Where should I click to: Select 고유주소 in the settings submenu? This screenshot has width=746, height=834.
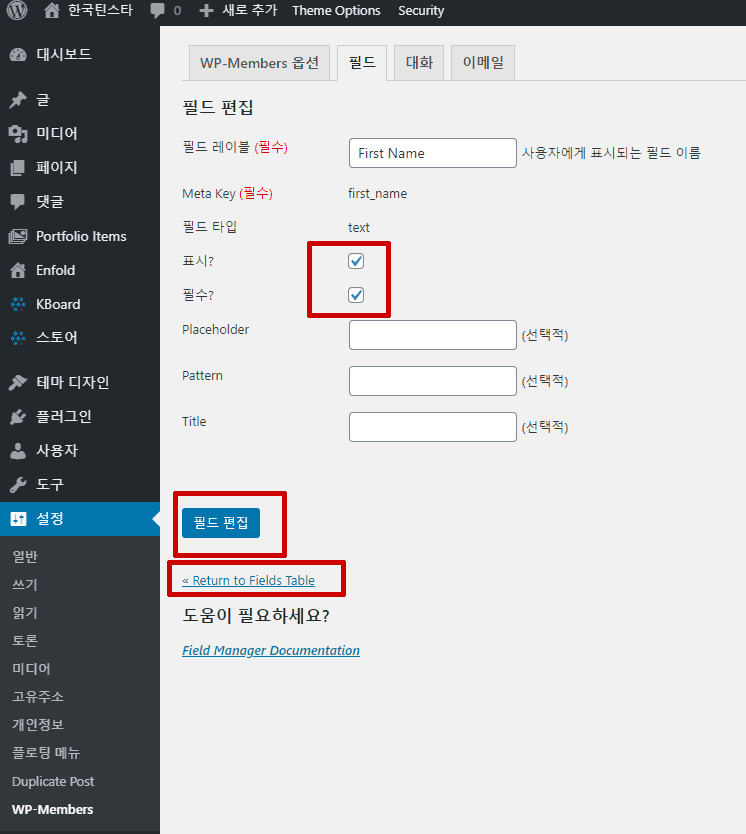[38, 697]
